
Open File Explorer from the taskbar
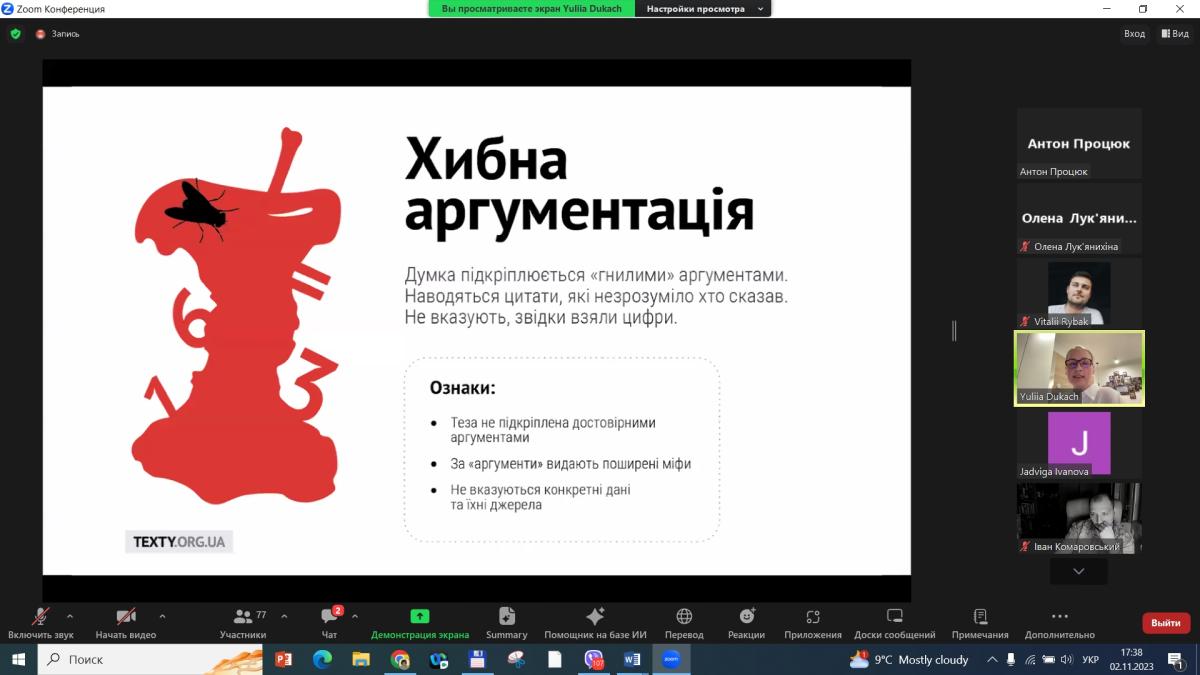[361, 659]
